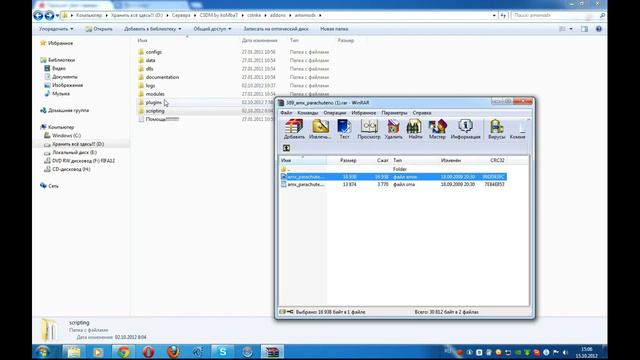Click WinRAR's Найти (Find) toolbar icon

click(415, 129)
